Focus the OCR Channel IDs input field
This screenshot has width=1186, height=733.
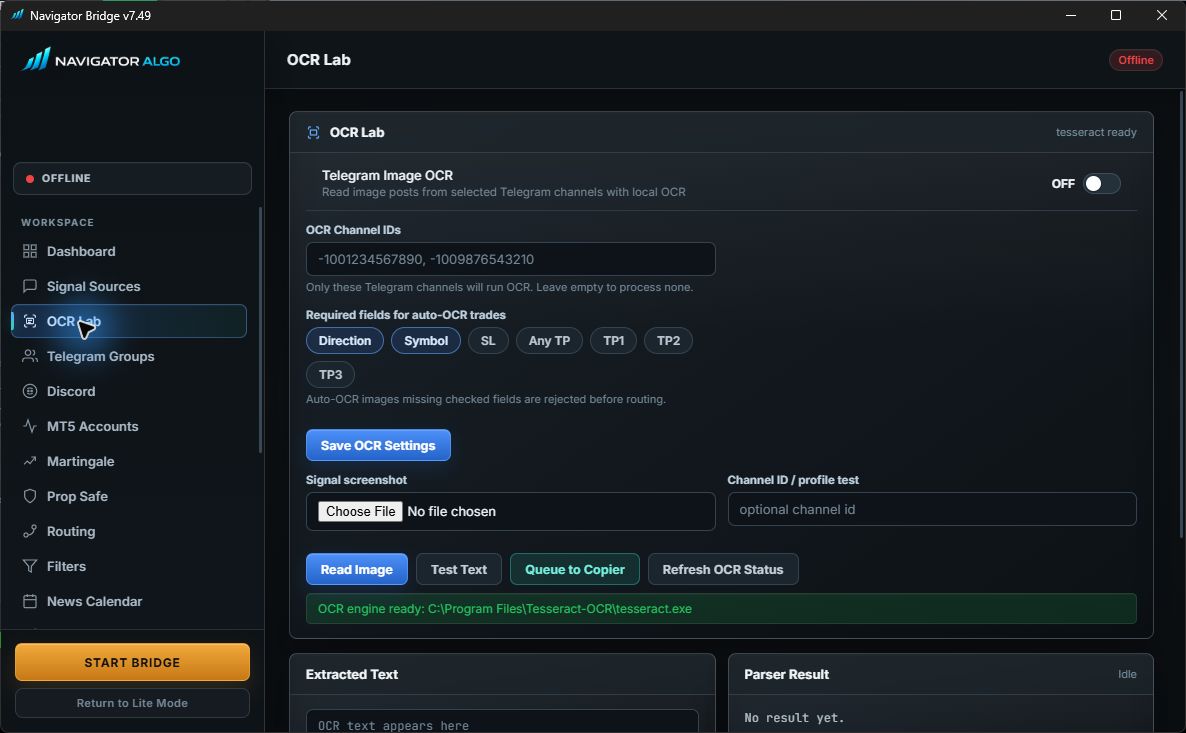coord(511,259)
